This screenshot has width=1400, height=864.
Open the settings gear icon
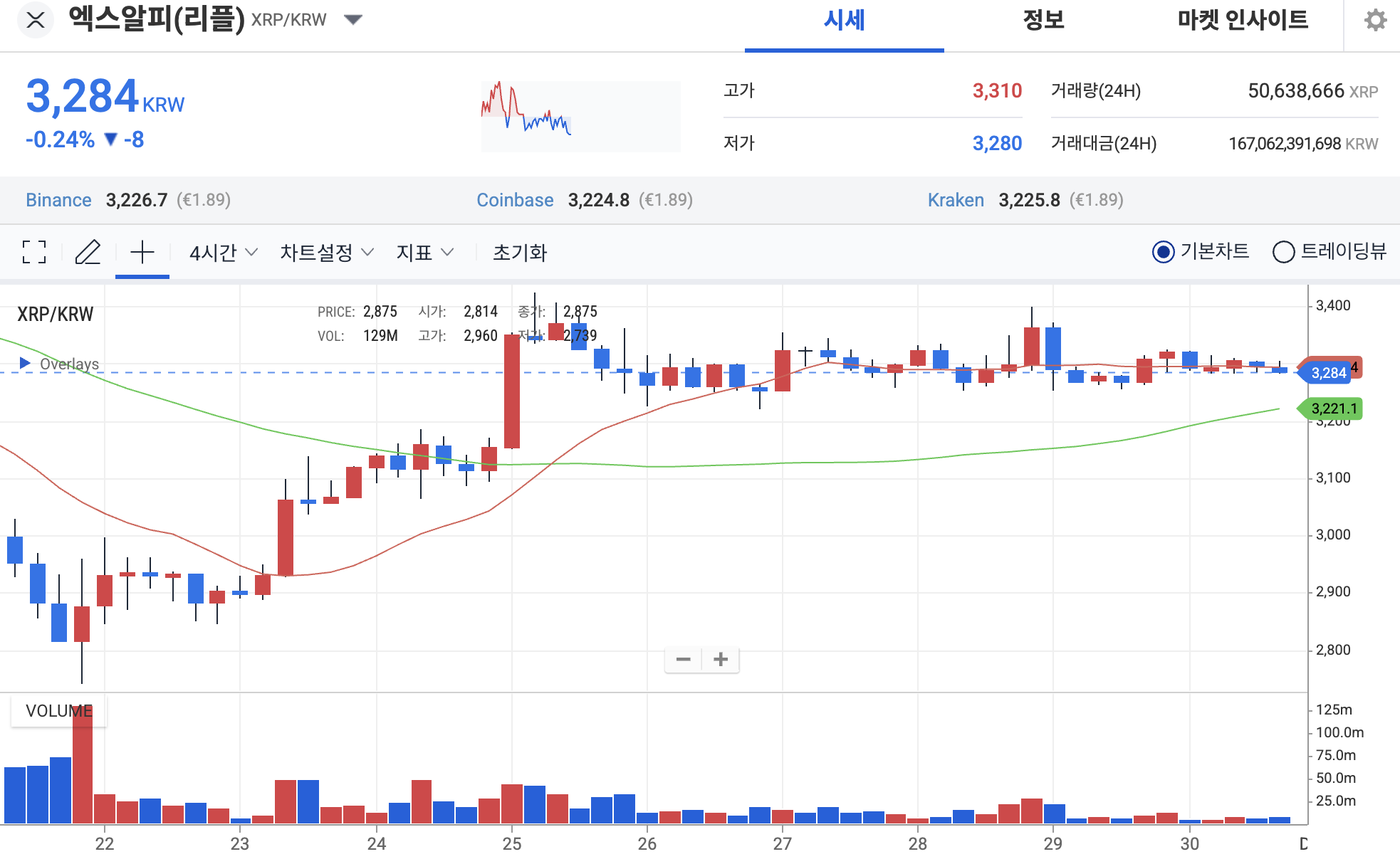tap(1376, 20)
